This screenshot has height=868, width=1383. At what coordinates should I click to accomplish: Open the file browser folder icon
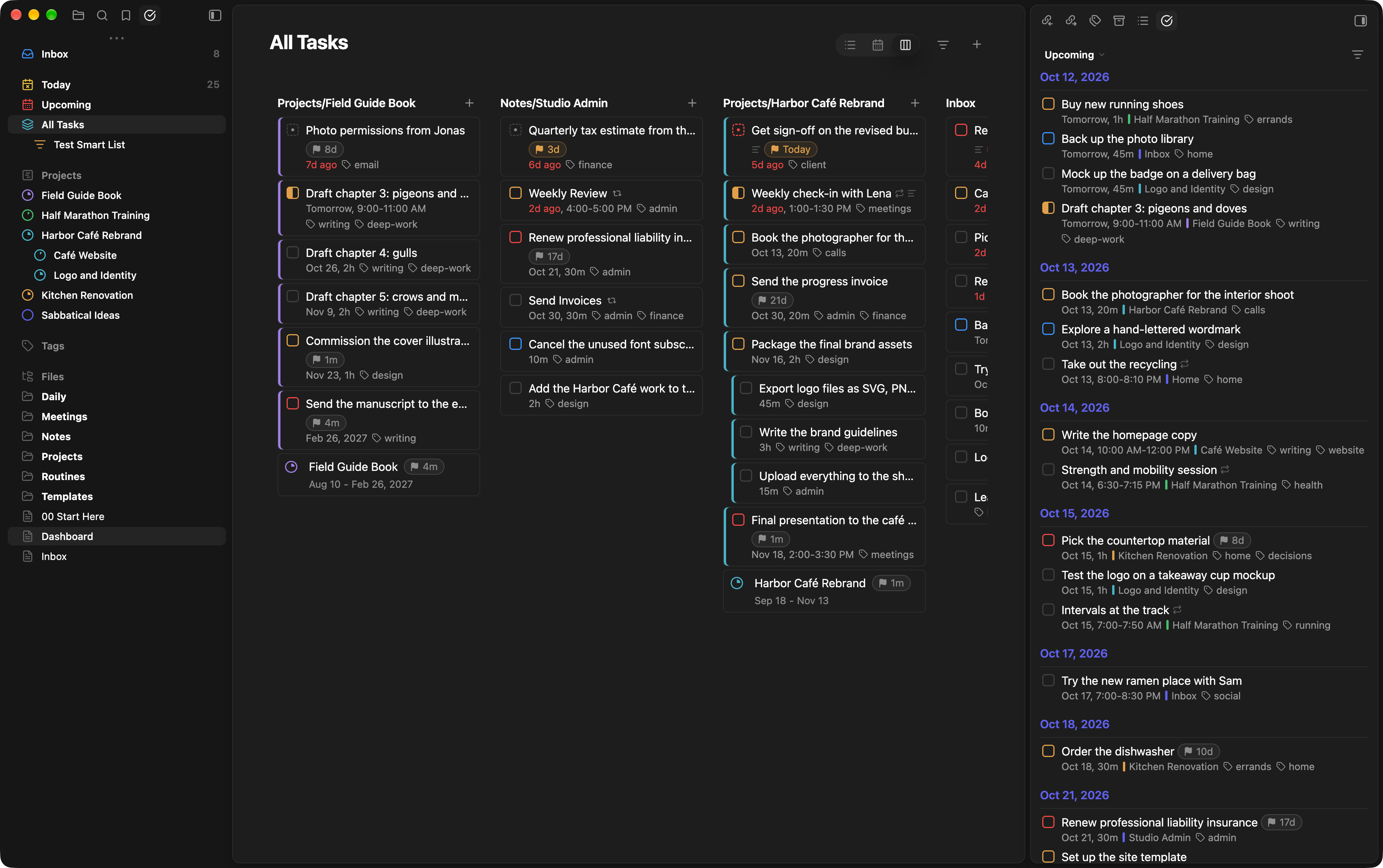(x=79, y=15)
